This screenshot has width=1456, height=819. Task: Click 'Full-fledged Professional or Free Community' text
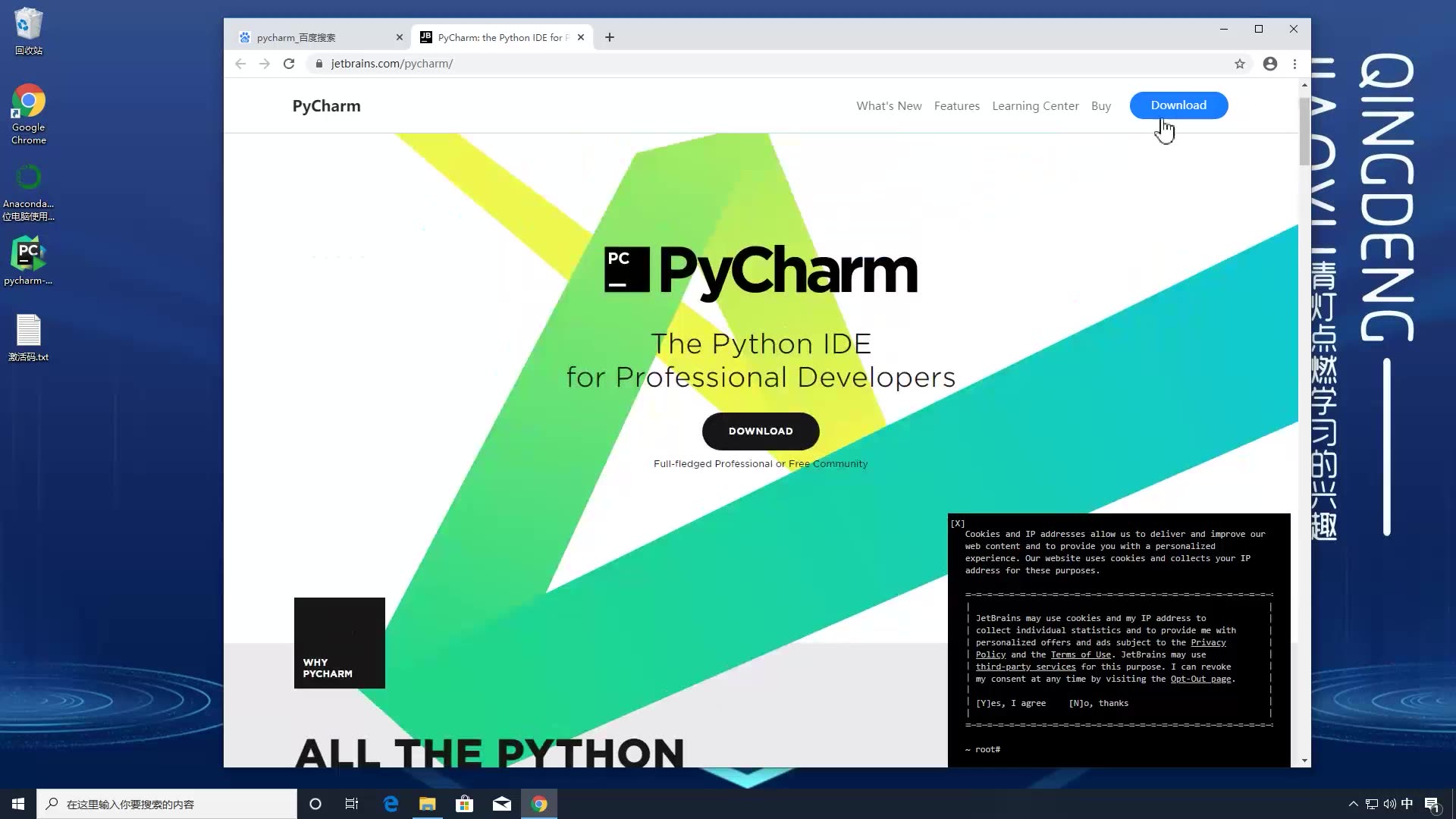761,464
